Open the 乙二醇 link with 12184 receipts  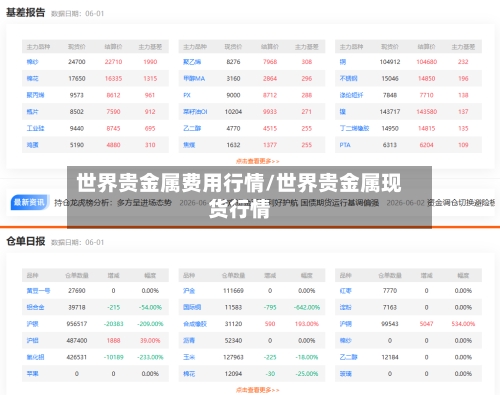tap(348, 357)
